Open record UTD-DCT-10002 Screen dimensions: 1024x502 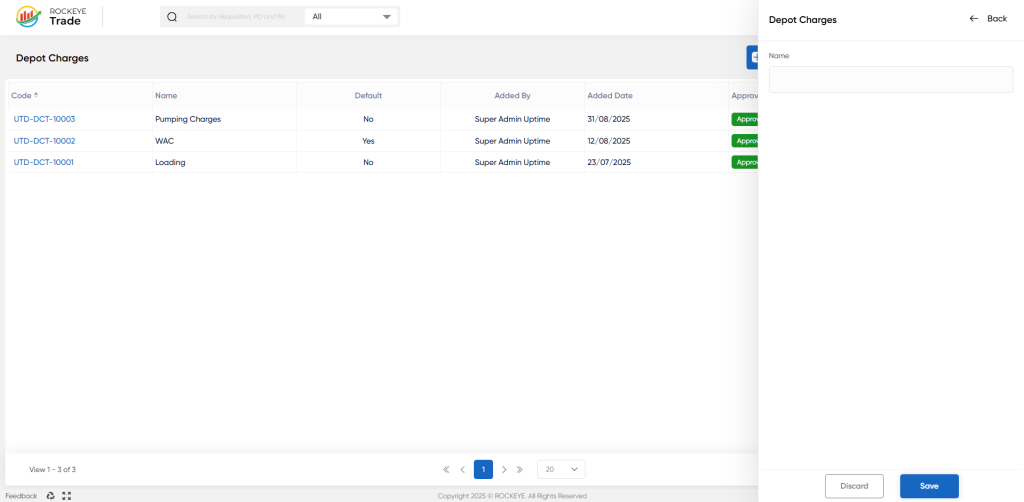click(x=44, y=141)
